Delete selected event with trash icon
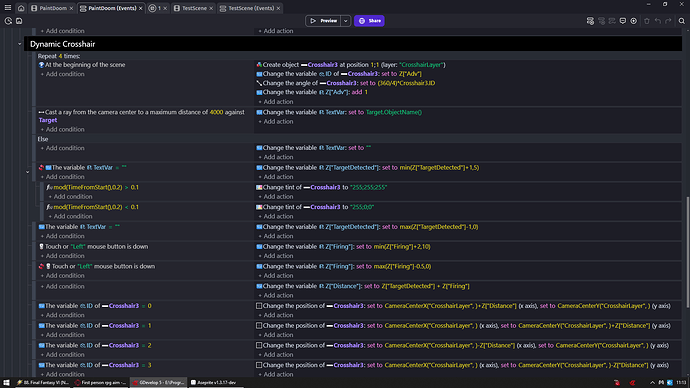Viewport: 690px width, 388px height. (x=646, y=21)
